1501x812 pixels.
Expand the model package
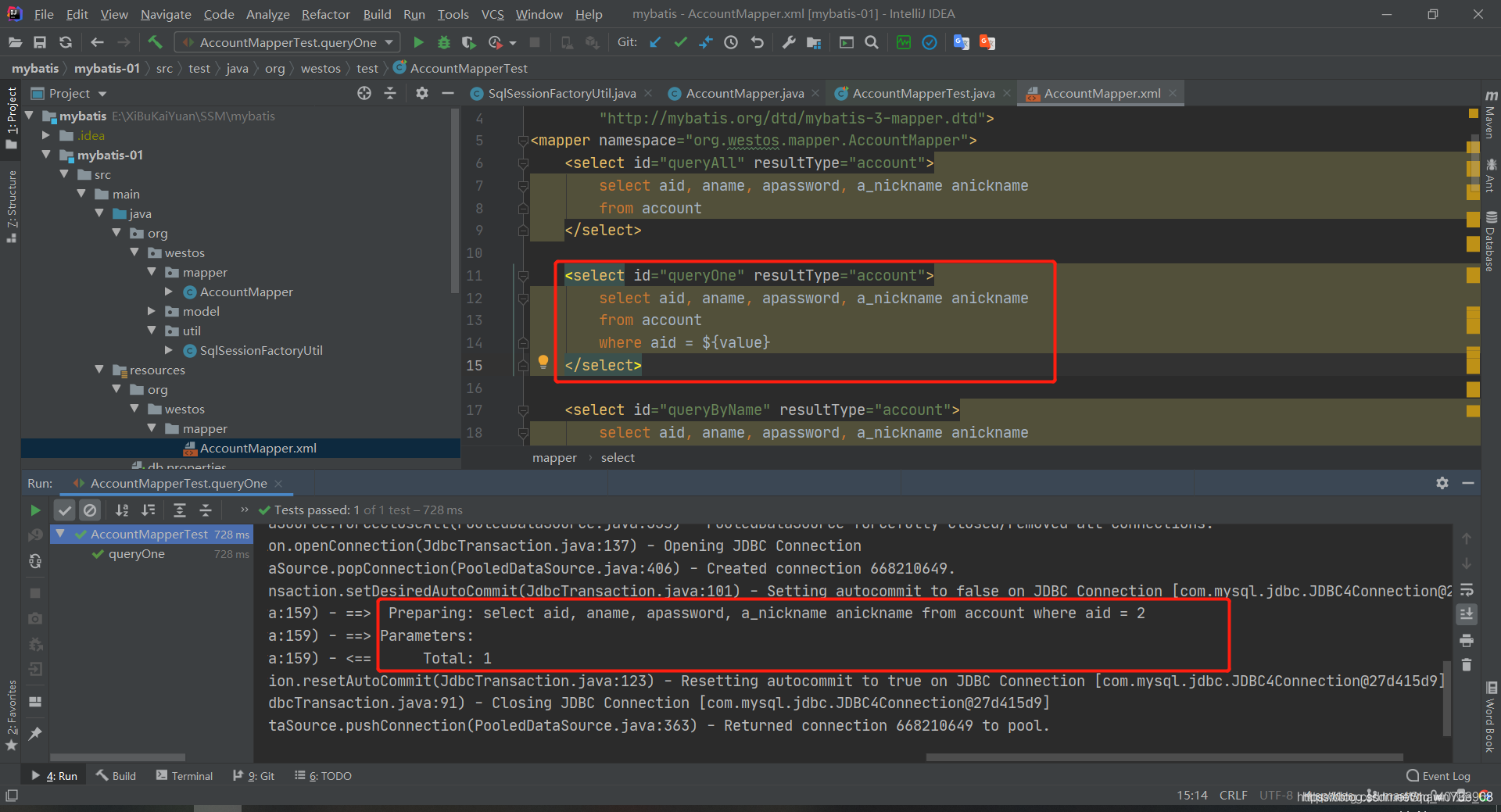[152, 311]
